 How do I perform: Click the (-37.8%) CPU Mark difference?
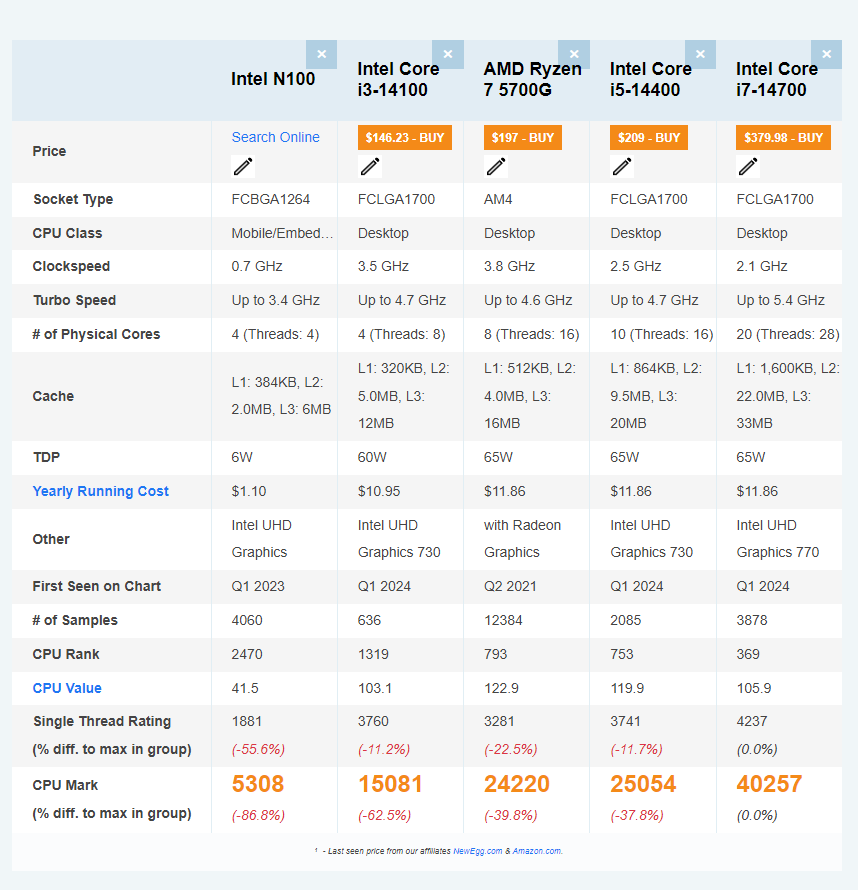click(637, 816)
